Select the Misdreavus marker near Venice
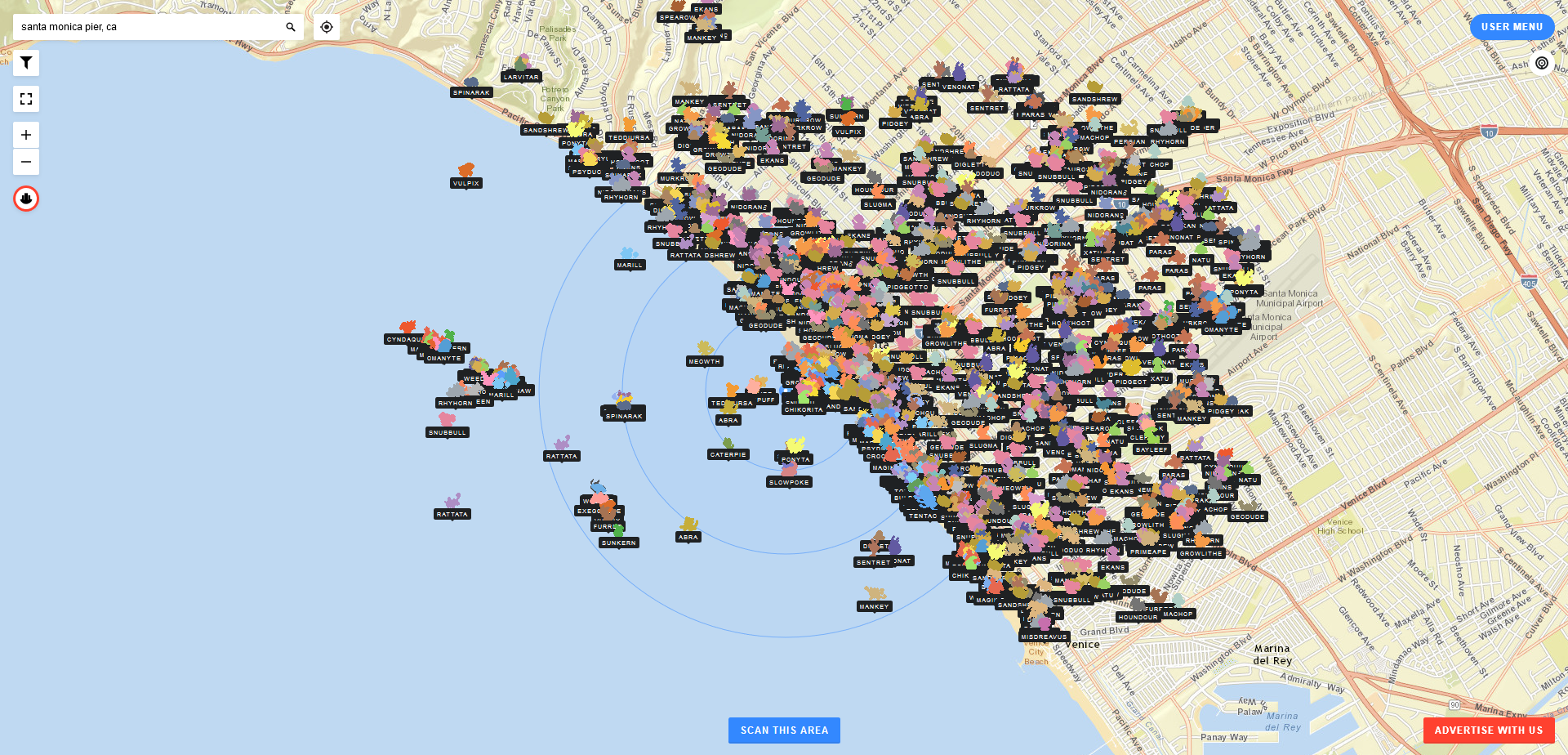Viewport: 1568px width, 755px height. pos(1044,630)
